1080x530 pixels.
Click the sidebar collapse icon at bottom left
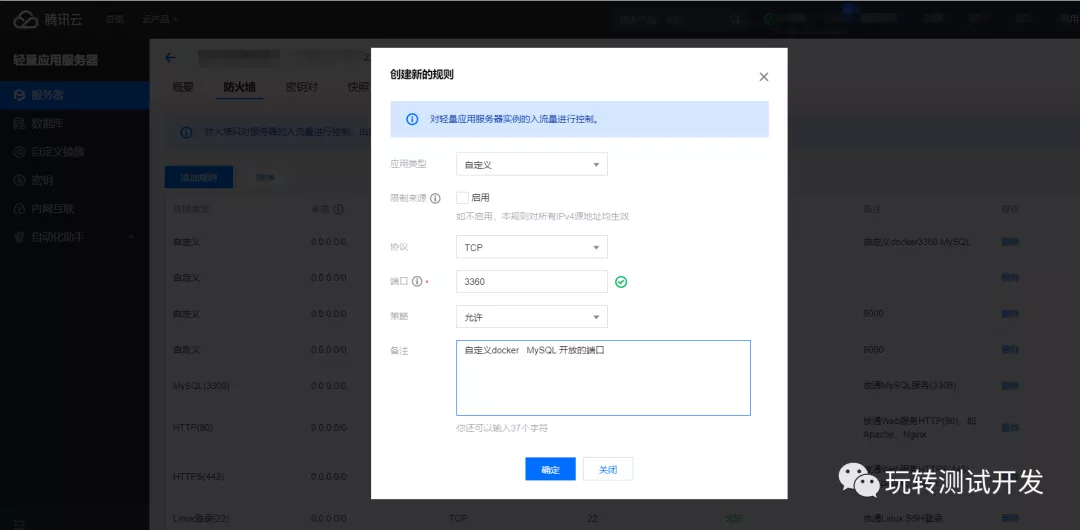[19, 524]
